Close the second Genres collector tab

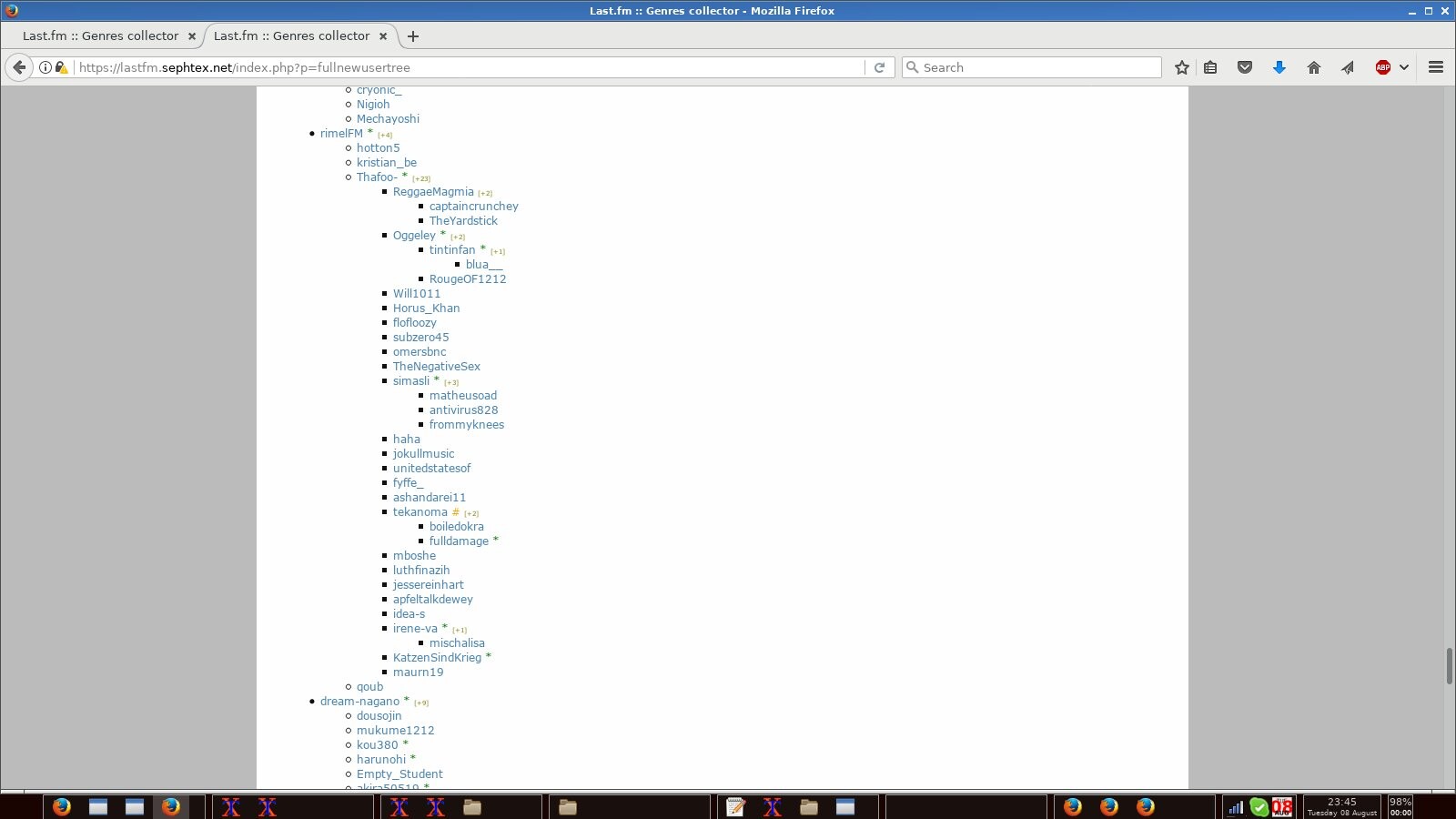click(383, 36)
